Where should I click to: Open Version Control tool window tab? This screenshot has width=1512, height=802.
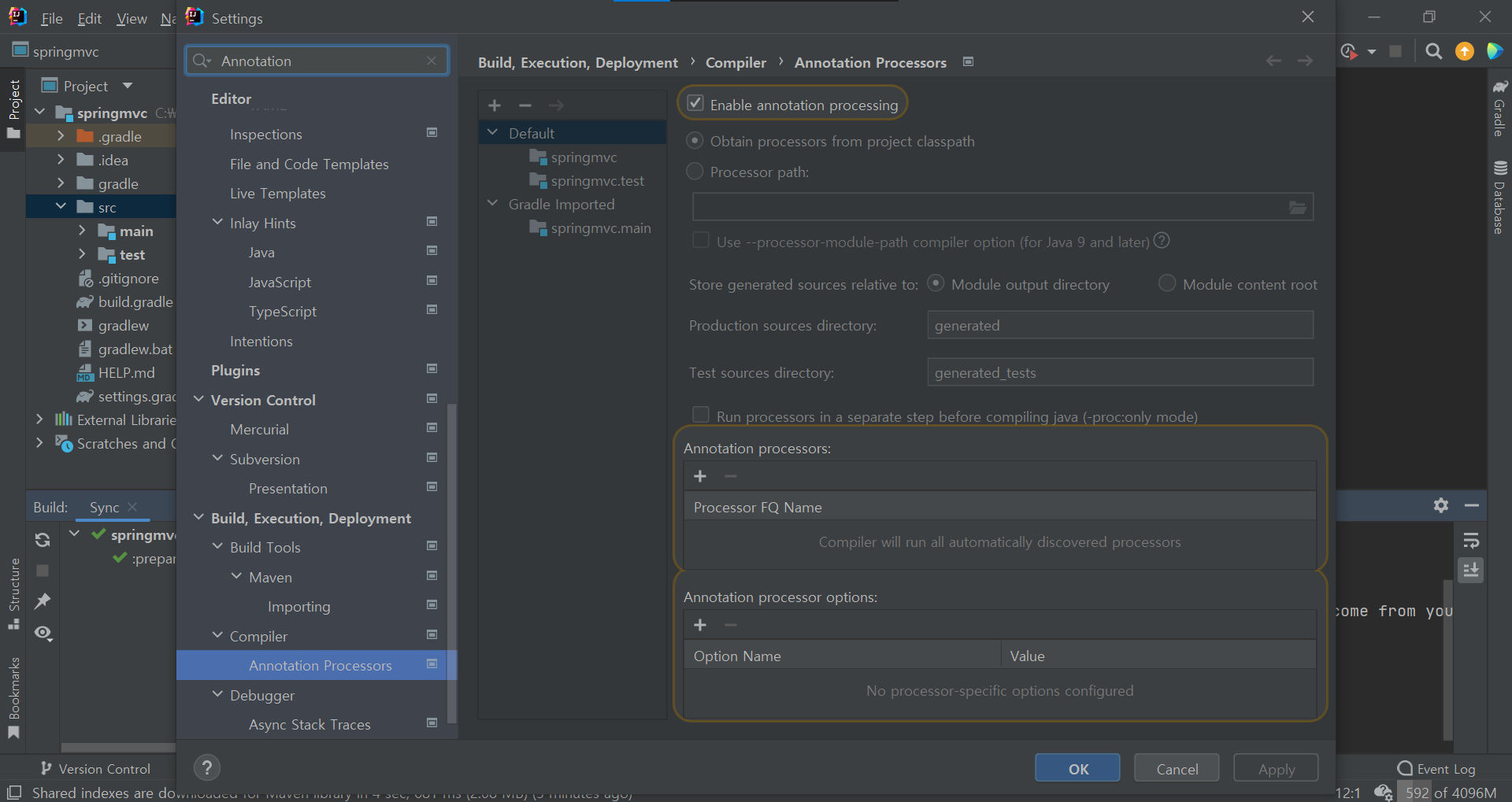[95, 768]
